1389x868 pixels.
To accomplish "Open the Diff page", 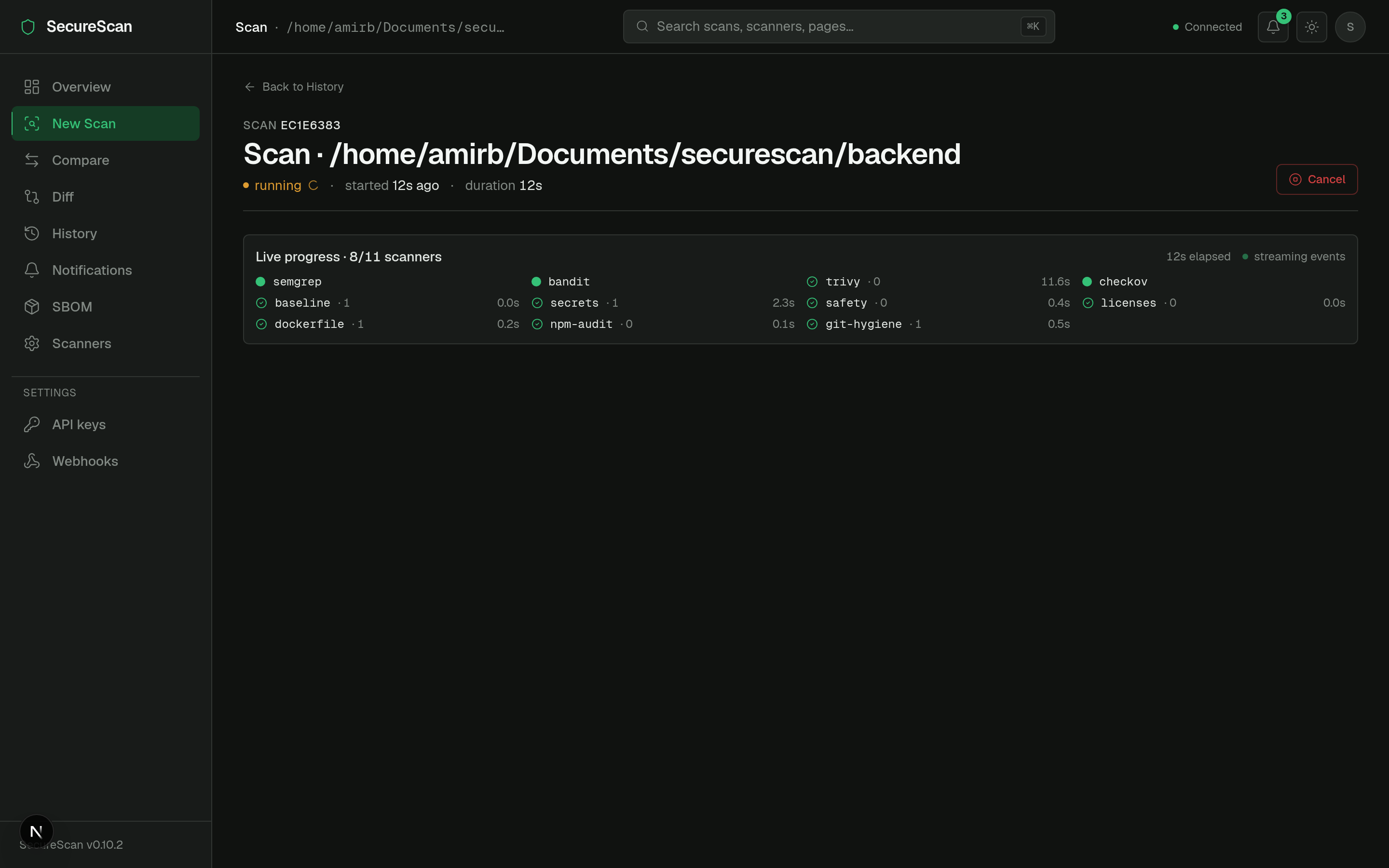I will 106,197.
